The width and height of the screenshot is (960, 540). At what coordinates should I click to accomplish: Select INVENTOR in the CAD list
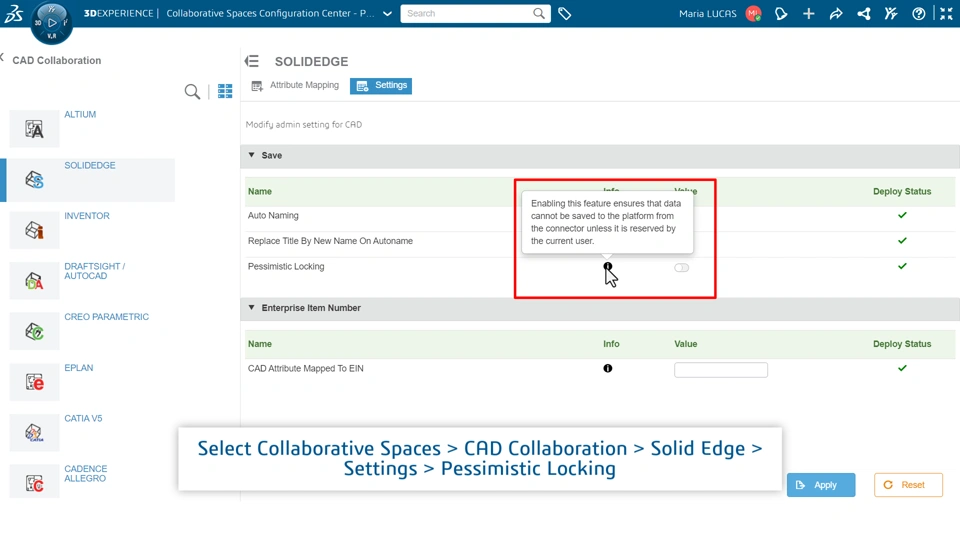coord(87,216)
